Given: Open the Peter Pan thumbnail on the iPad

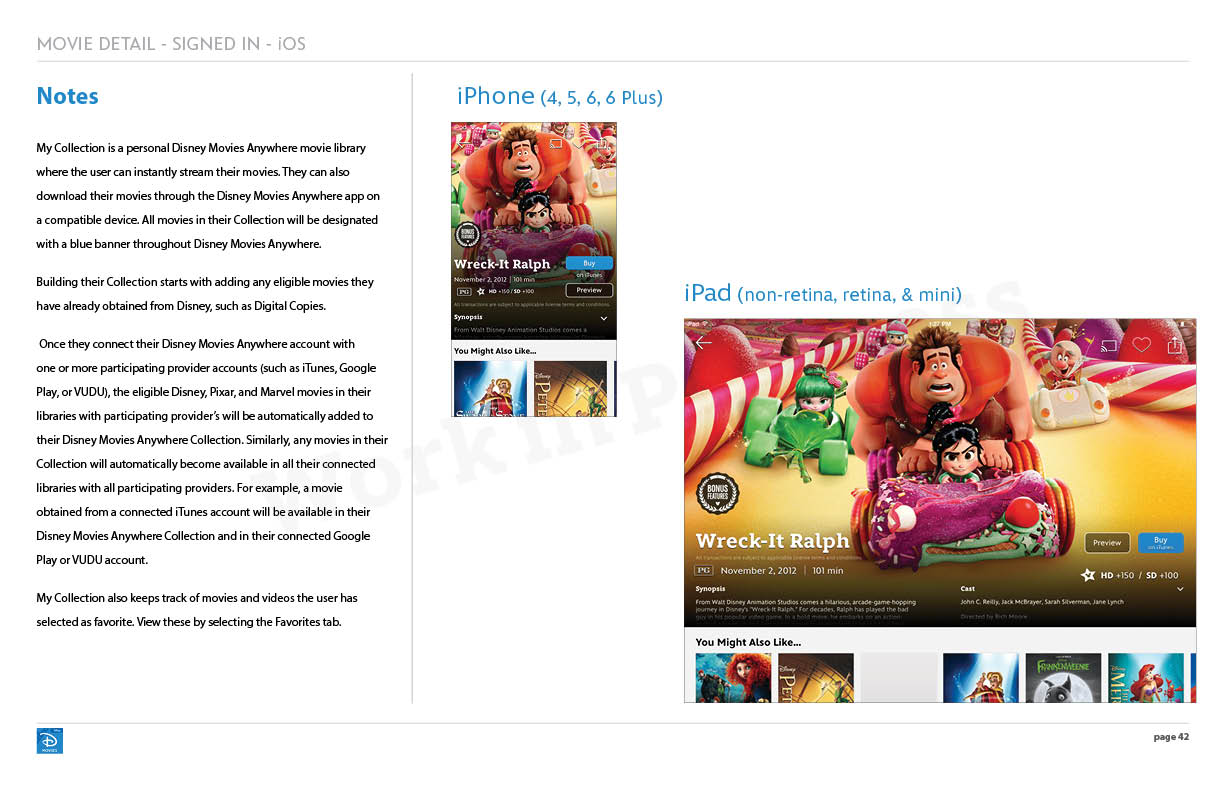Looking at the screenshot, I should pyautogui.click(x=816, y=678).
